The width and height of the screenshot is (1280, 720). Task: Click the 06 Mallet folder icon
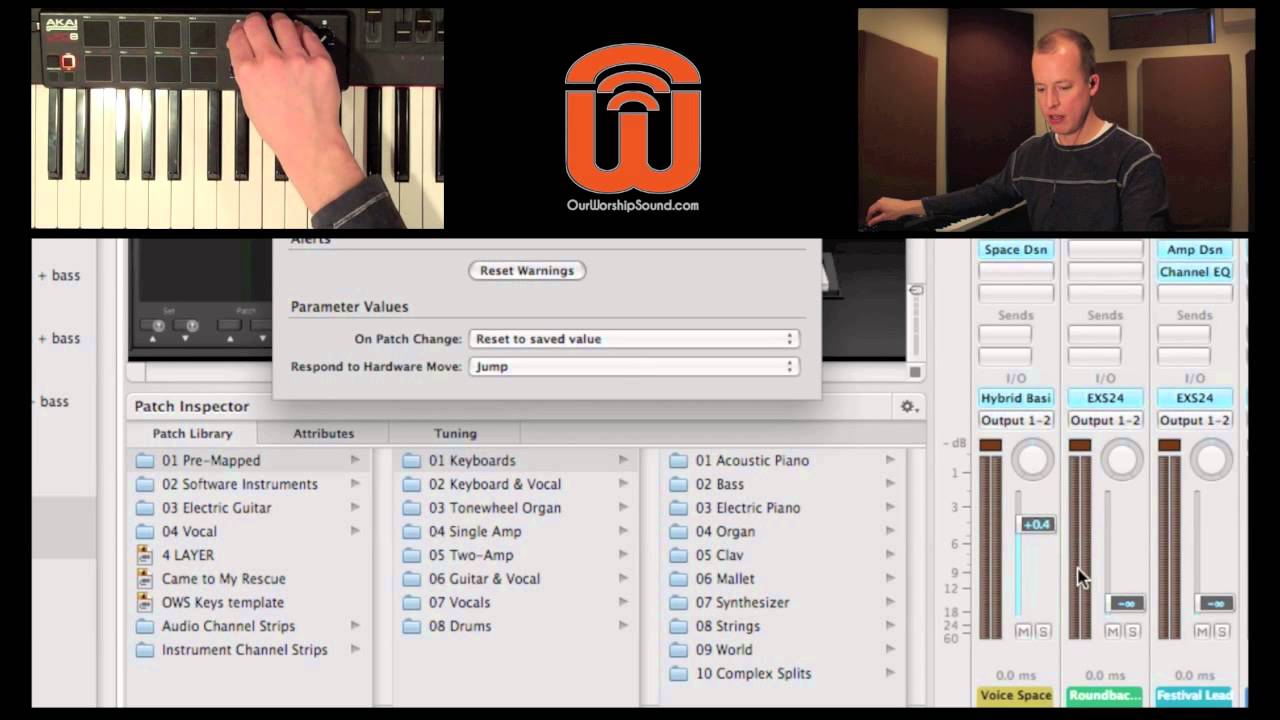[678, 579]
